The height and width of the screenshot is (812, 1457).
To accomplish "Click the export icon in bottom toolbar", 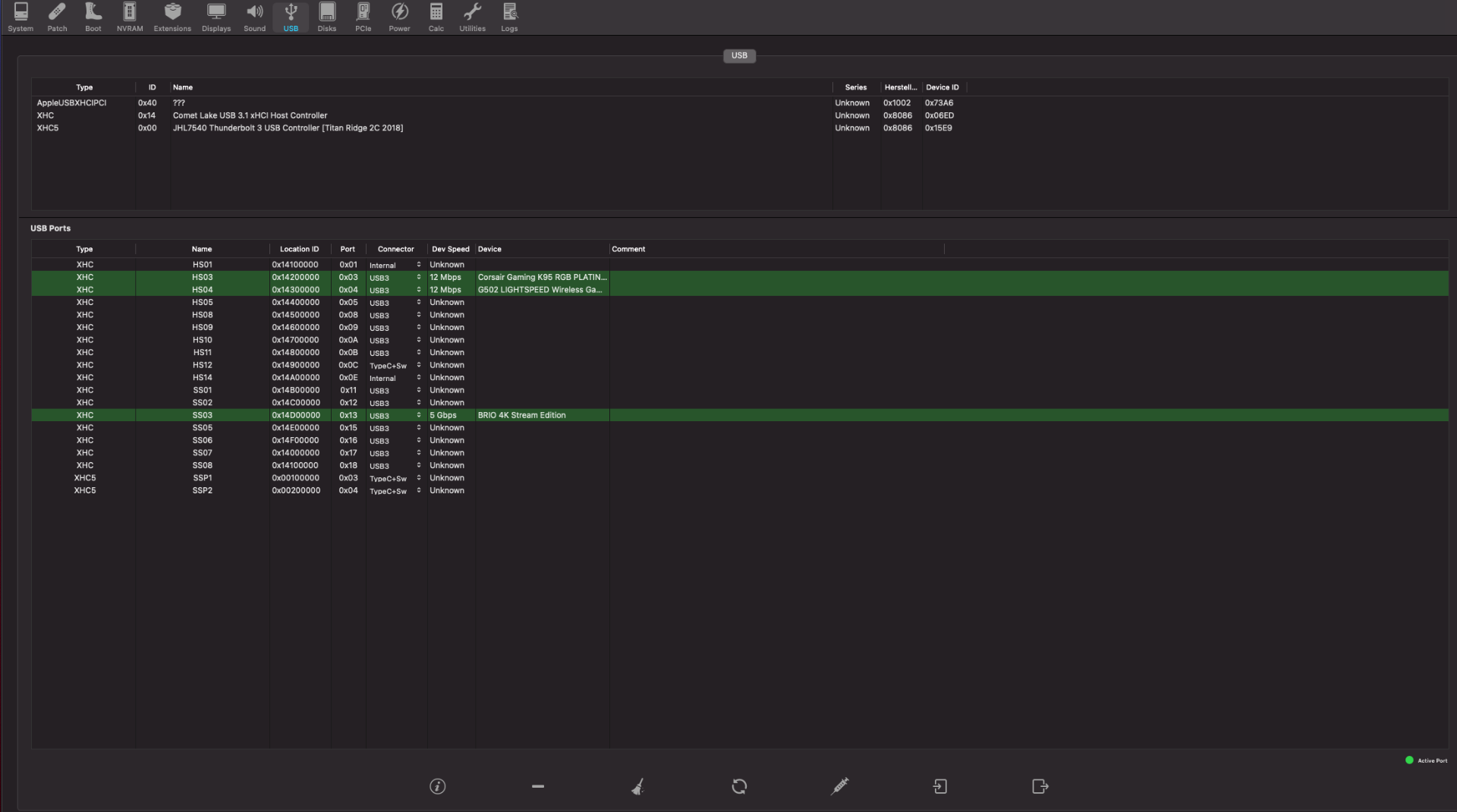I will pos(1040,786).
